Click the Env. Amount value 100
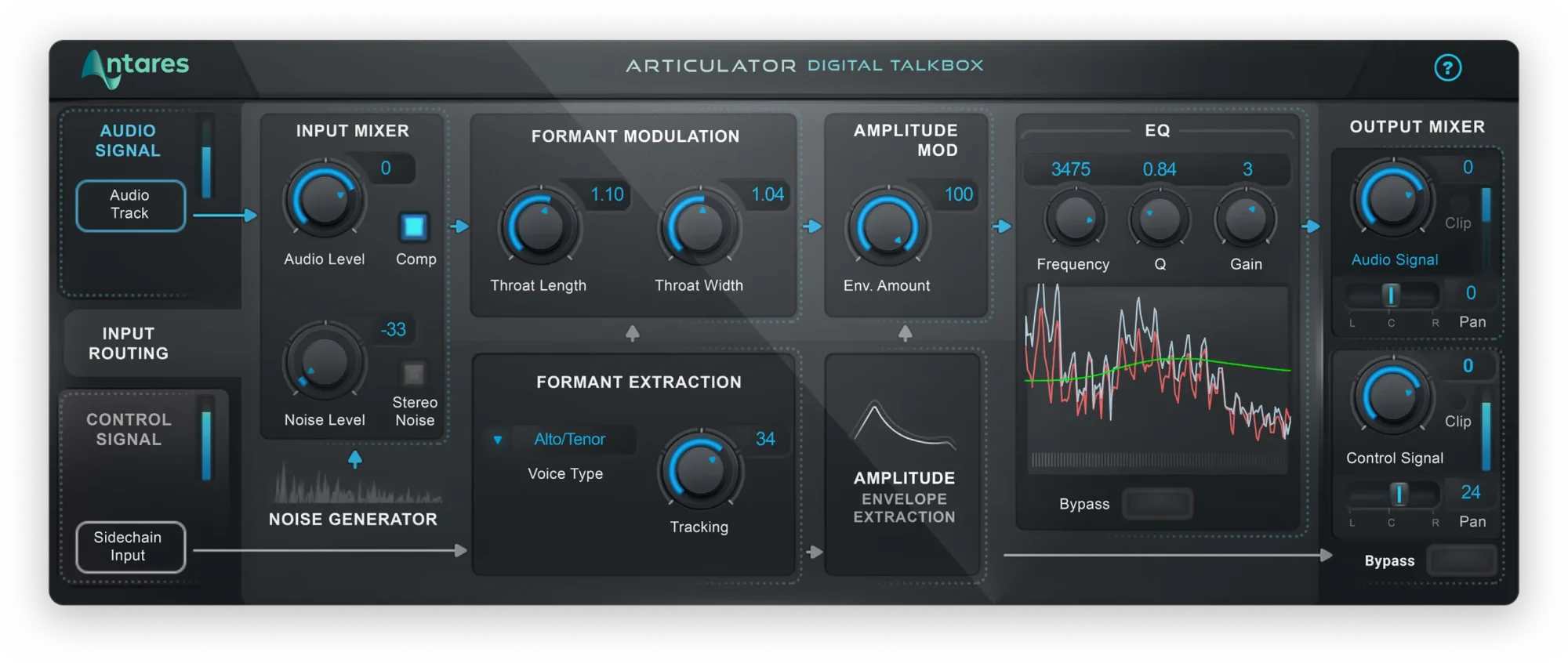 (958, 194)
